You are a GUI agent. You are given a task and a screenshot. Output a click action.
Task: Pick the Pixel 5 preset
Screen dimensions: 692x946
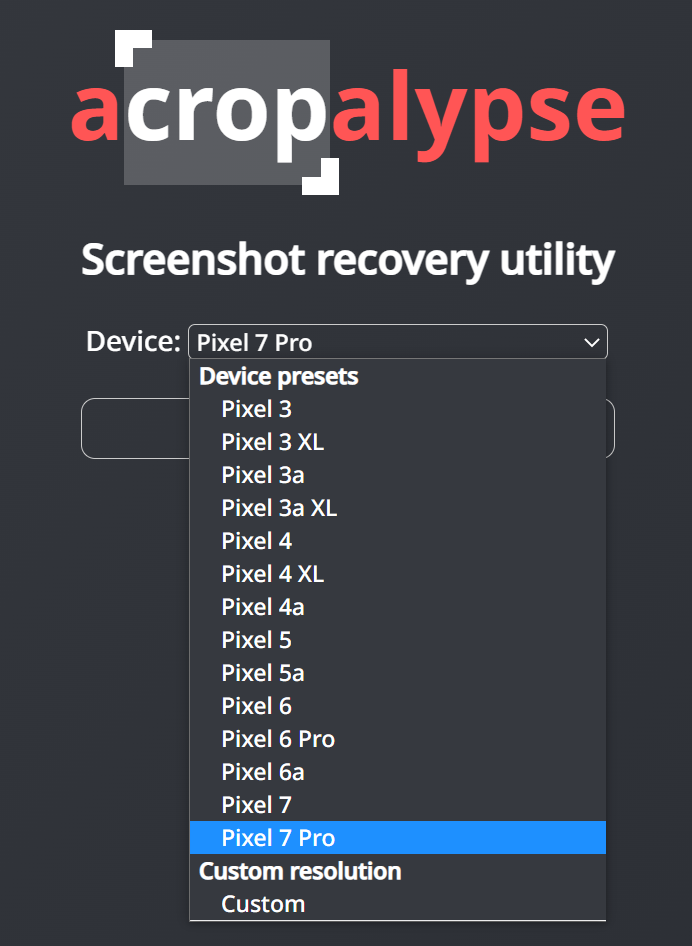pyautogui.click(x=257, y=640)
